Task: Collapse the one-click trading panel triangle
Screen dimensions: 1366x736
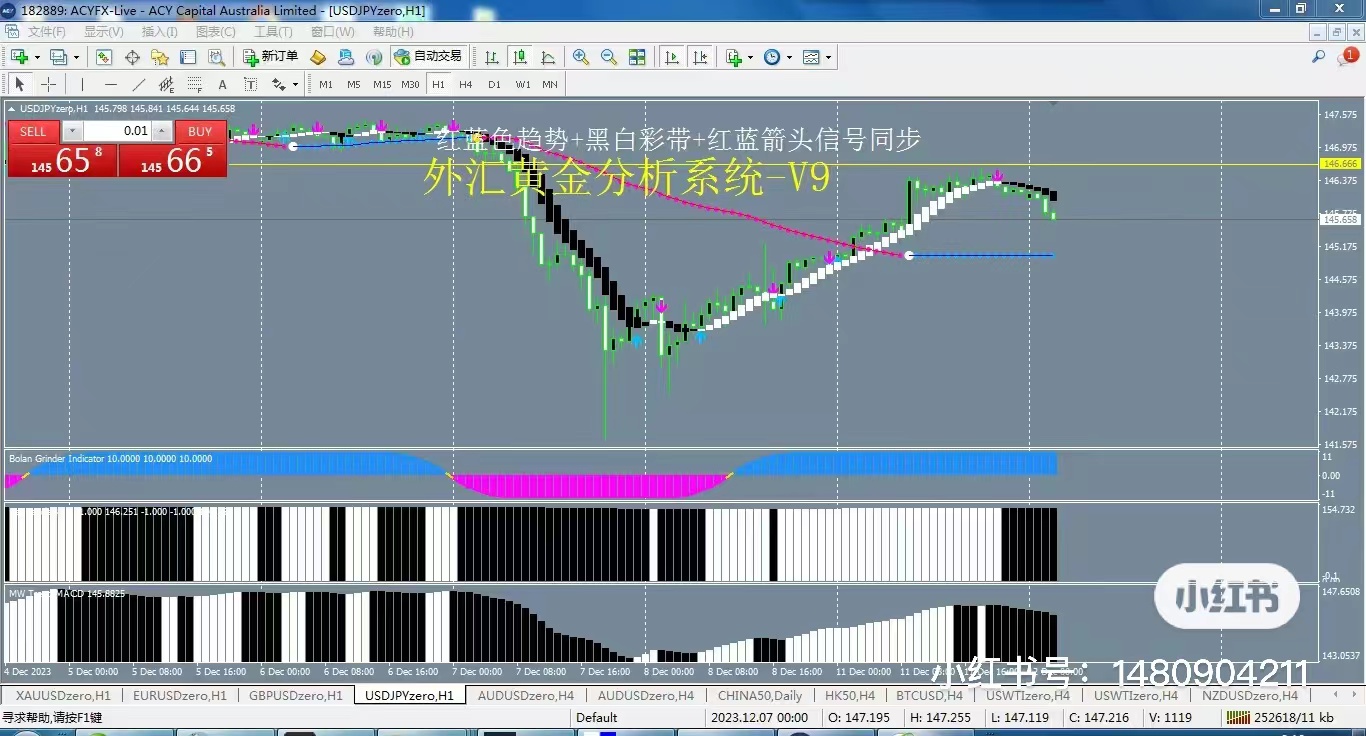Action: [x=11, y=108]
